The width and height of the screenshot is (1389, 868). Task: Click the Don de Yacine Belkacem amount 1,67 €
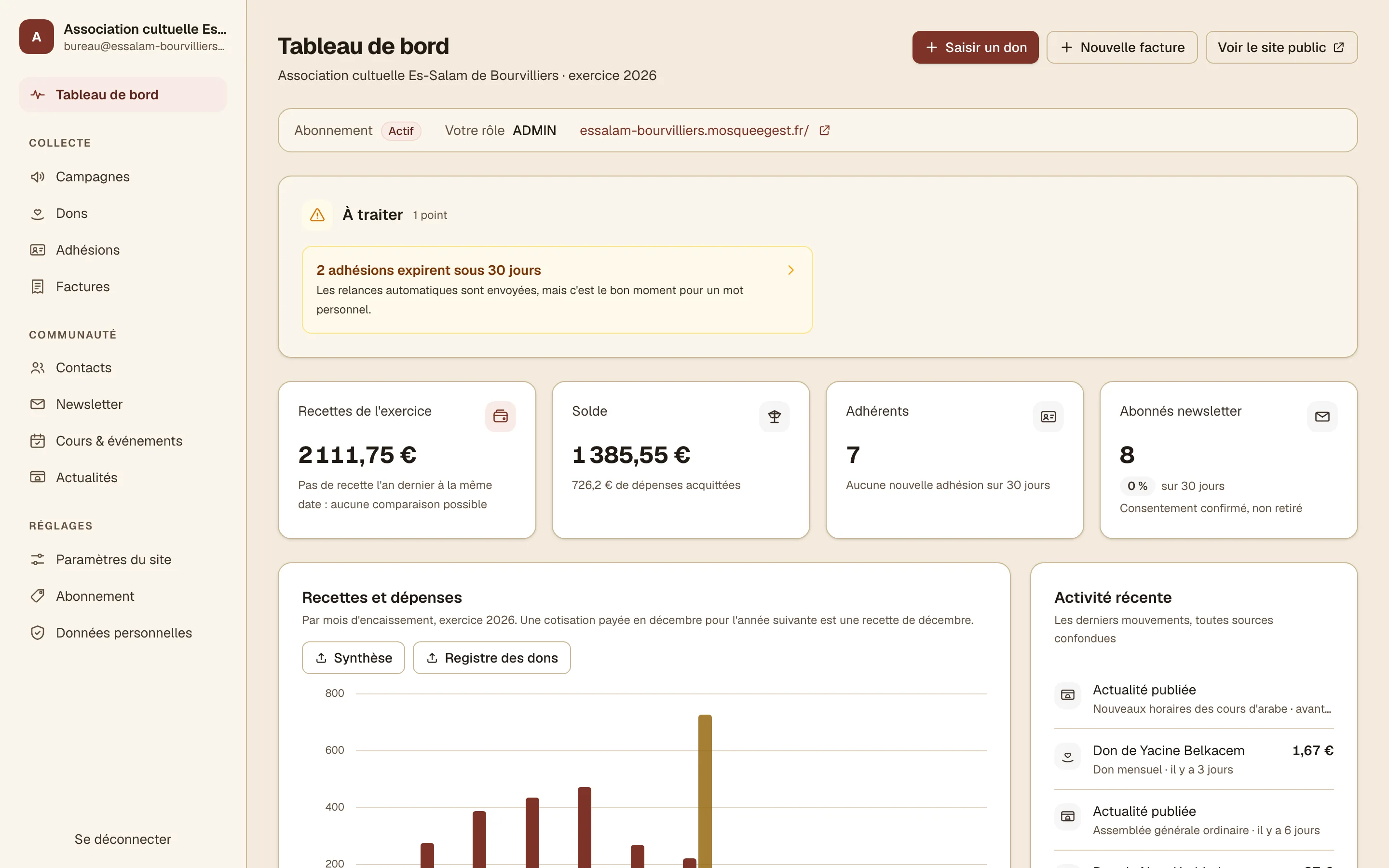pos(1313,751)
